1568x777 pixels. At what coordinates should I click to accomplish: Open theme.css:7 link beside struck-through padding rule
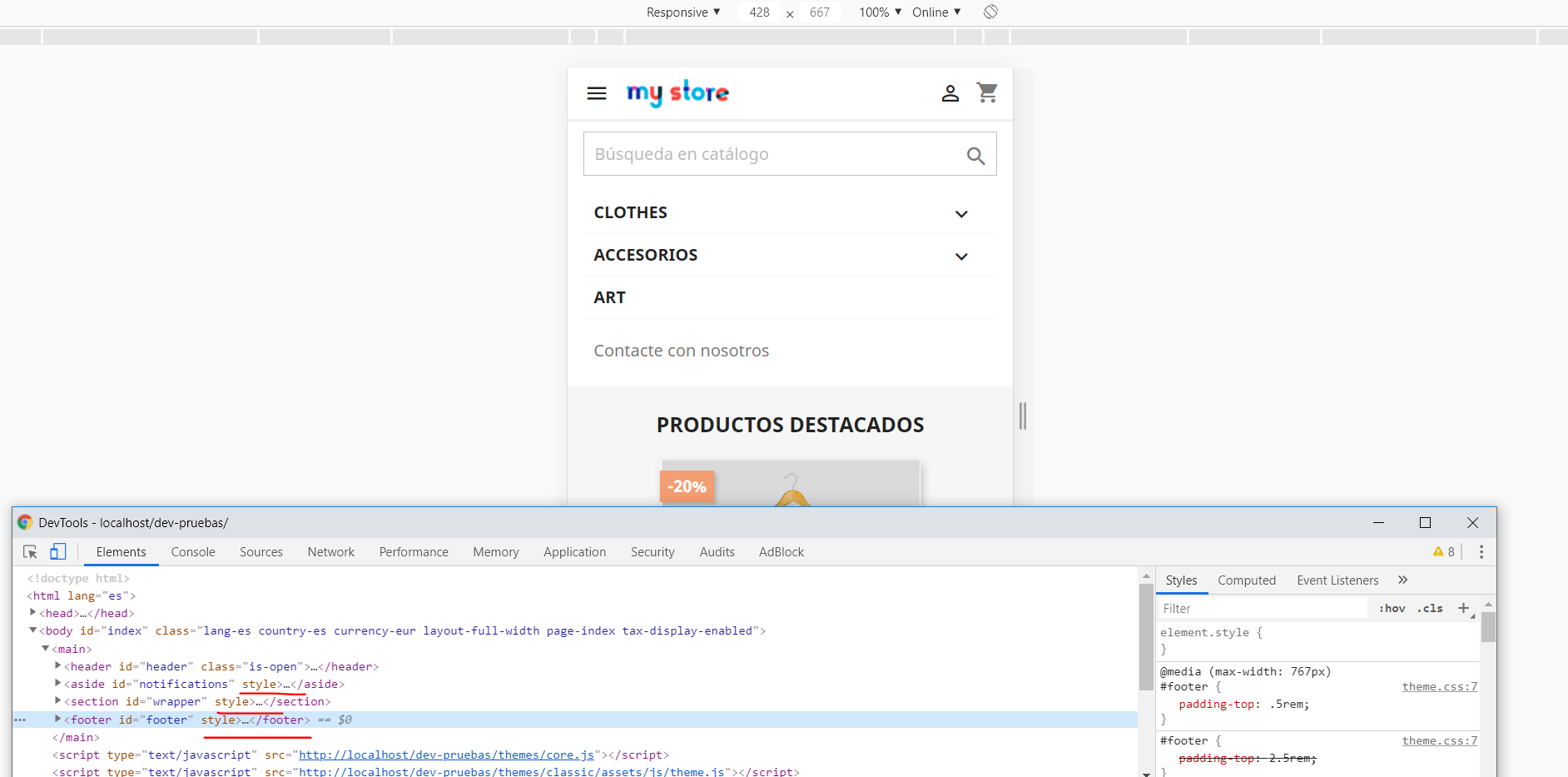click(1440, 740)
